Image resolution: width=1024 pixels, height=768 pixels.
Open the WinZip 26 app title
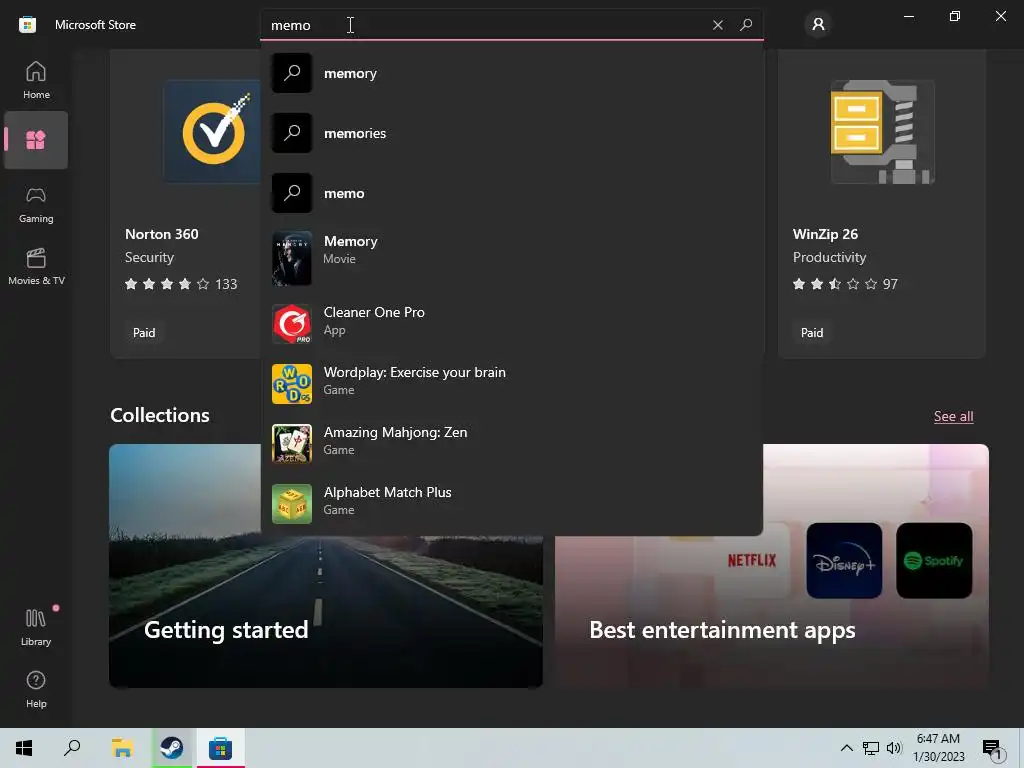pos(825,234)
